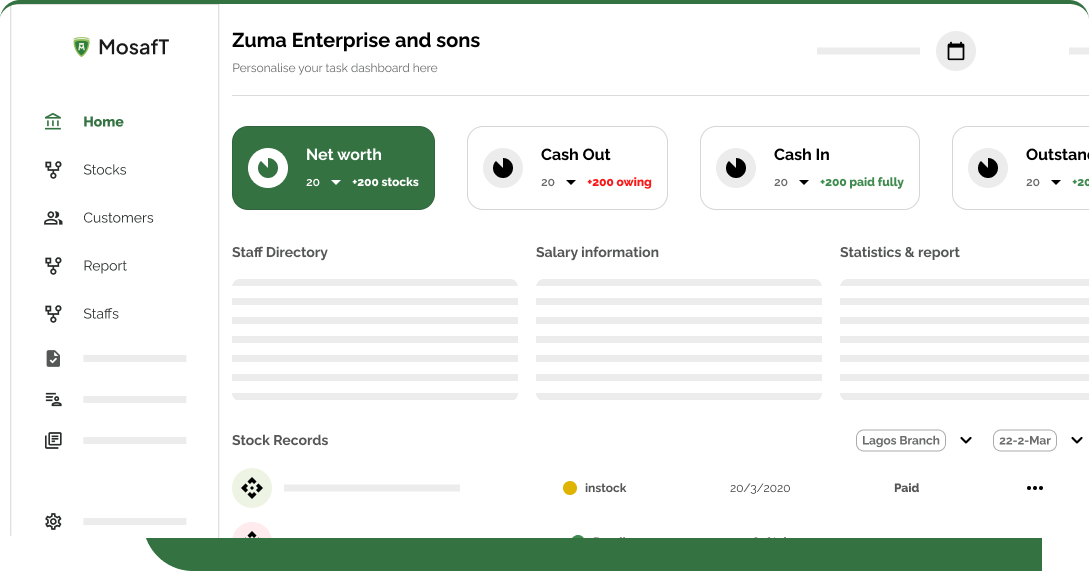Click the library pages sidebar icon
Image resolution: width=1089 pixels, height=571 pixels.
click(x=53, y=440)
